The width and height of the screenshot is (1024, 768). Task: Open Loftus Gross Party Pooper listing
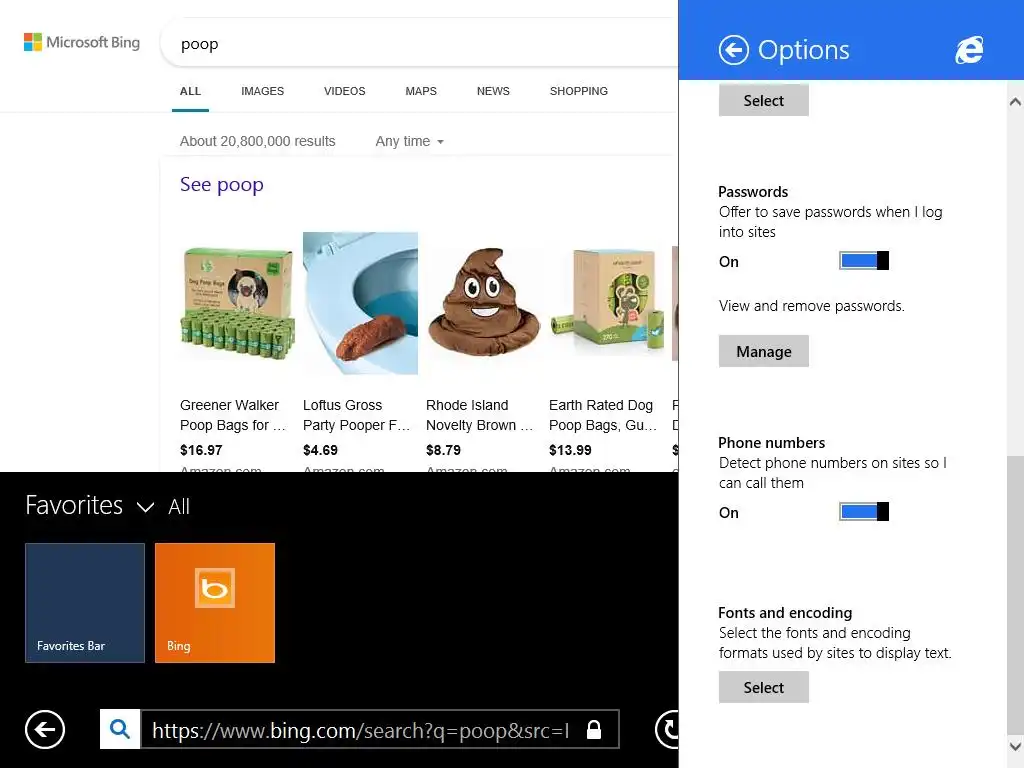point(357,415)
